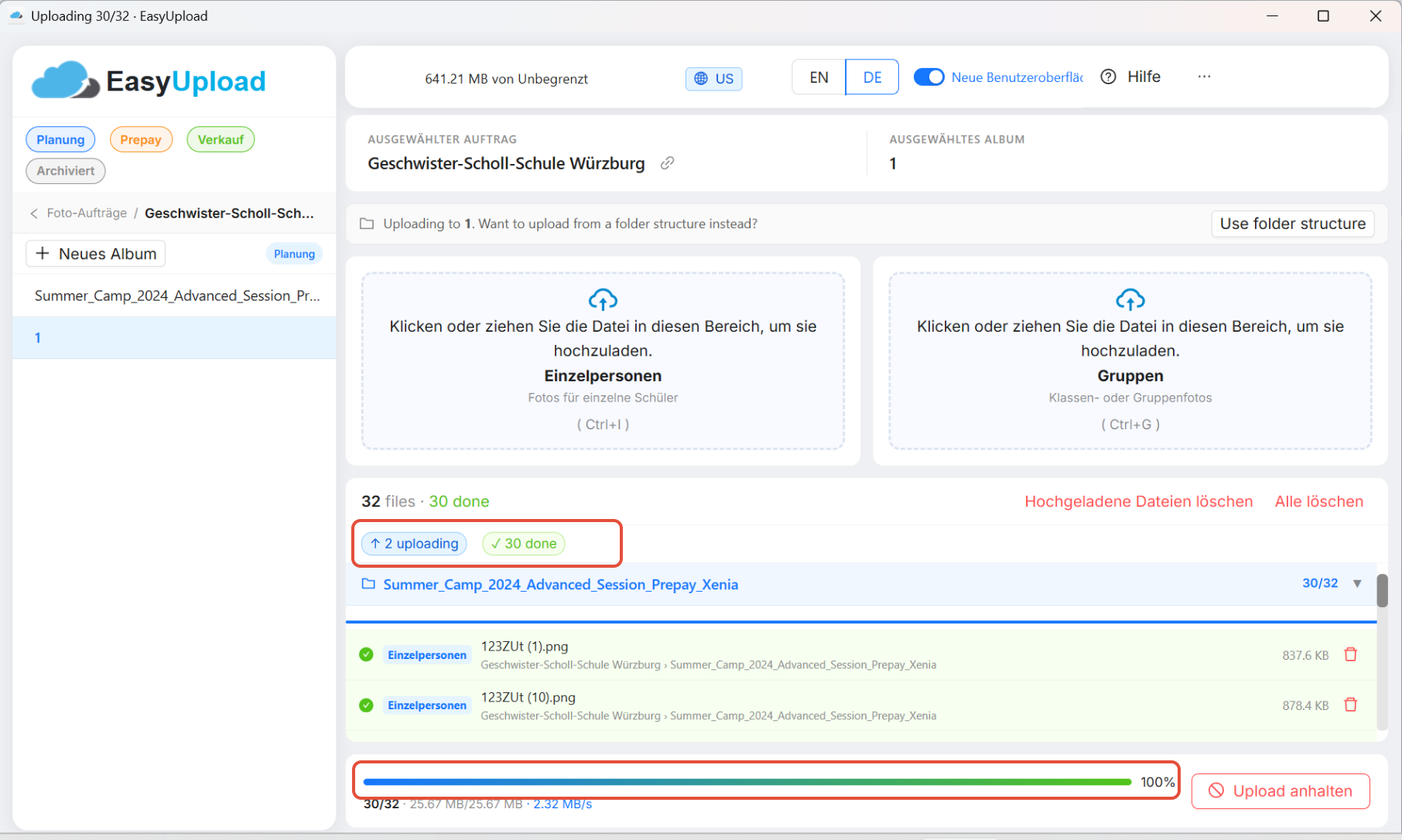The width and height of the screenshot is (1402, 840).
Task: Filter orders by Archiviert
Action: (x=66, y=171)
